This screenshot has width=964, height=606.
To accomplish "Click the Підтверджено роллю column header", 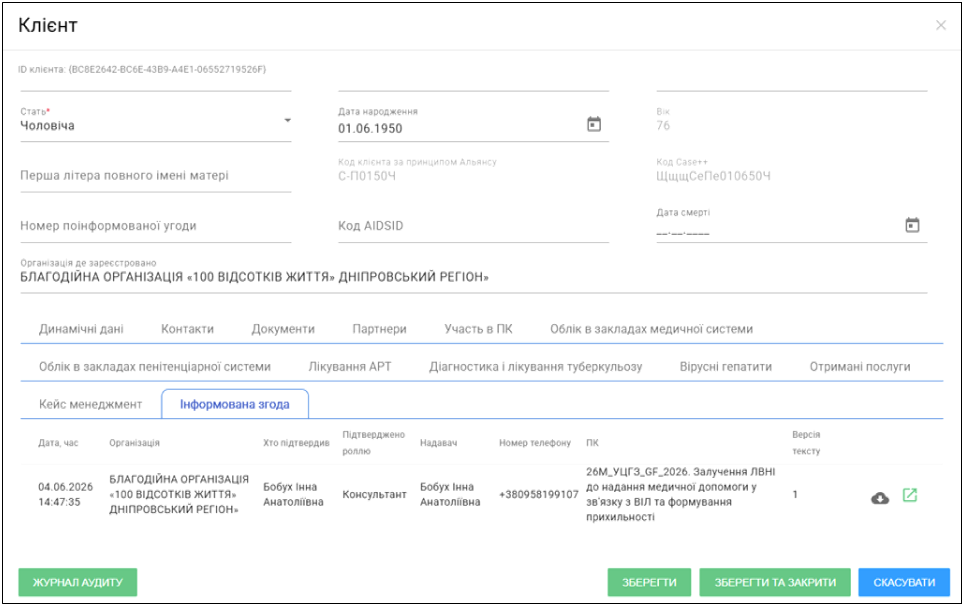I will point(373,443).
